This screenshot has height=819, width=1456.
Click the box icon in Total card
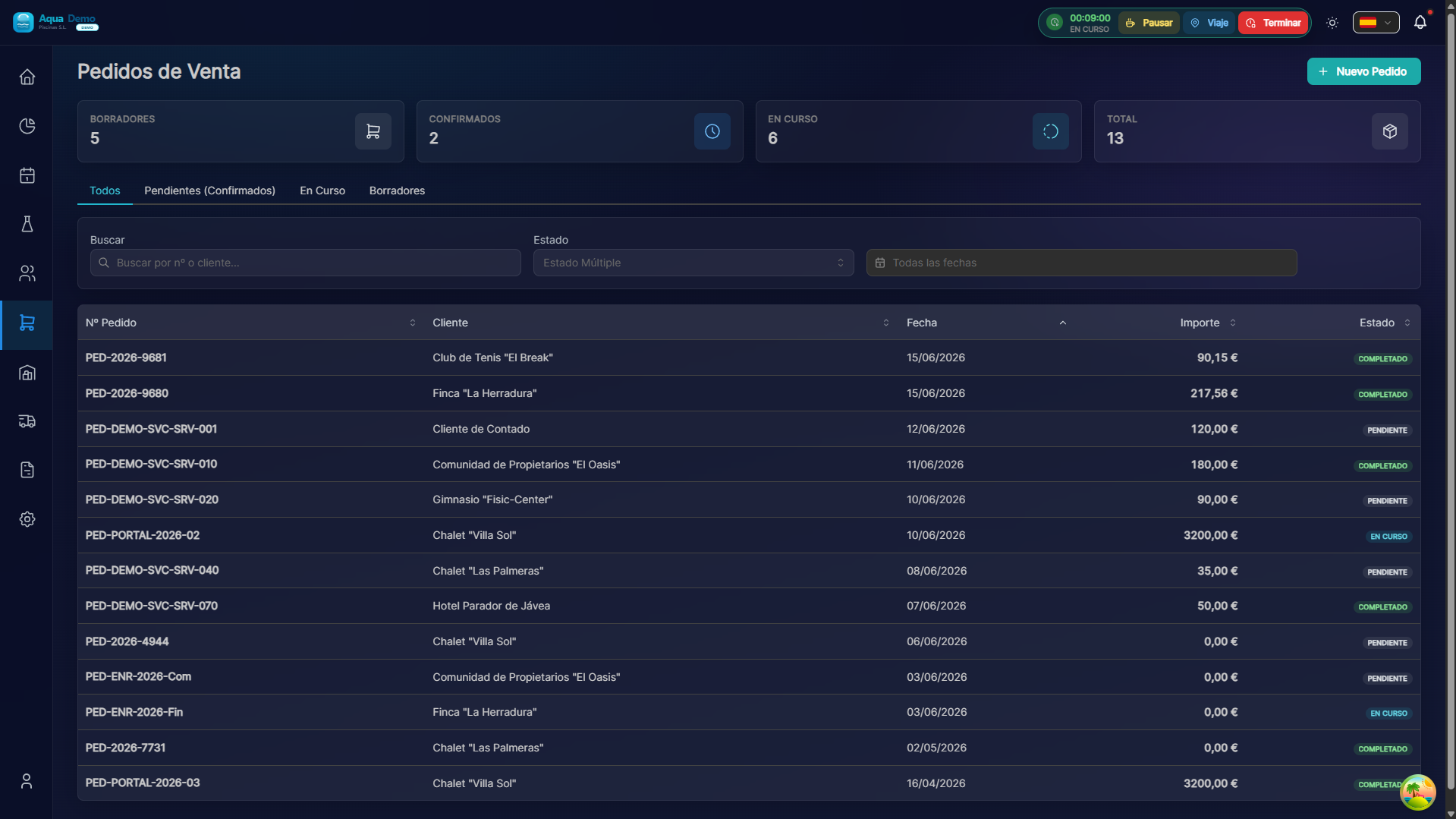(x=1389, y=131)
